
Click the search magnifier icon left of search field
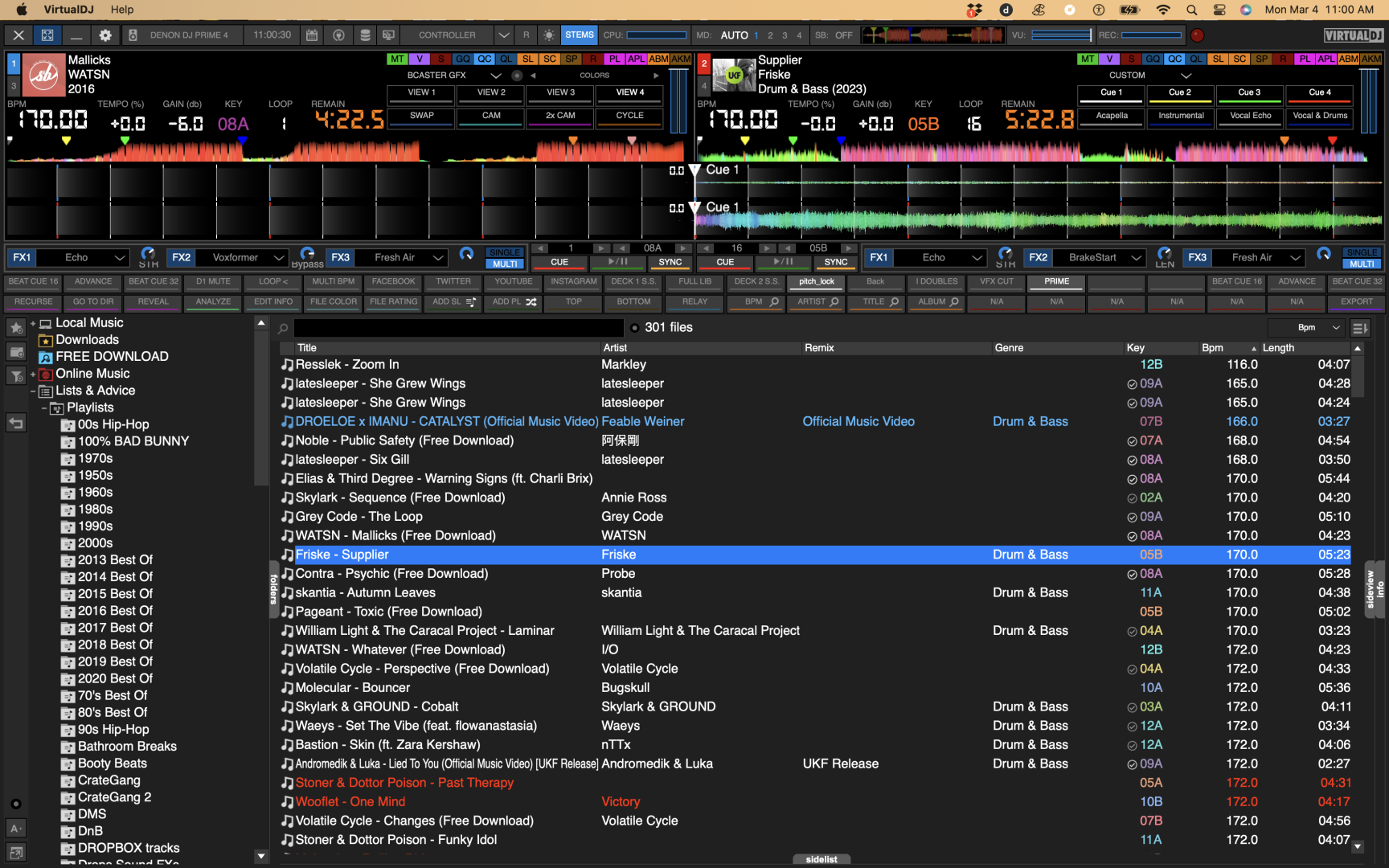283,328
